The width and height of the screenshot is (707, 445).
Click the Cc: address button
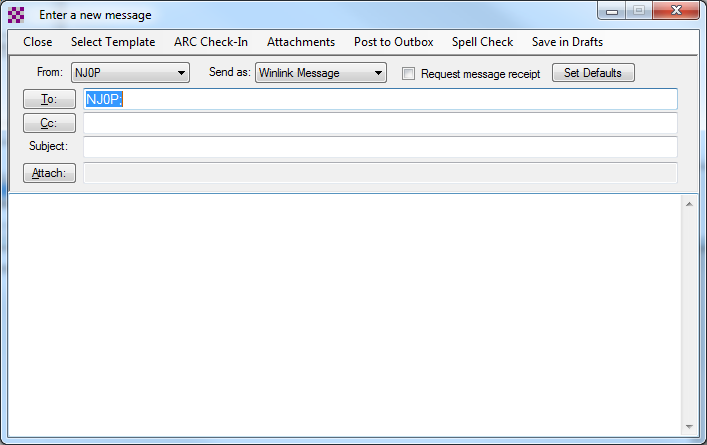point(49,123)
